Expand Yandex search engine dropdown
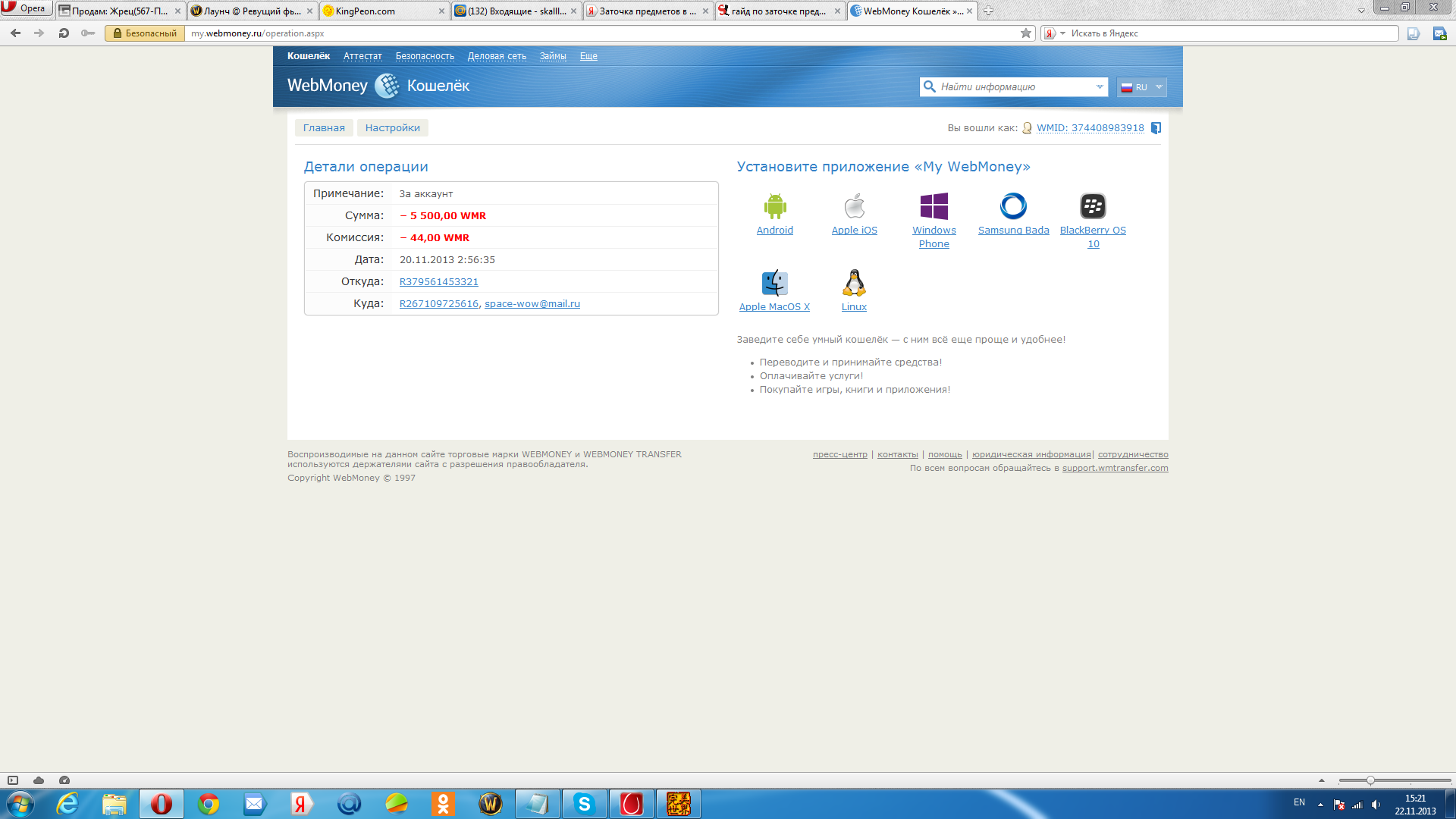The image size is (1456, 819). [x=1062, y=33]
